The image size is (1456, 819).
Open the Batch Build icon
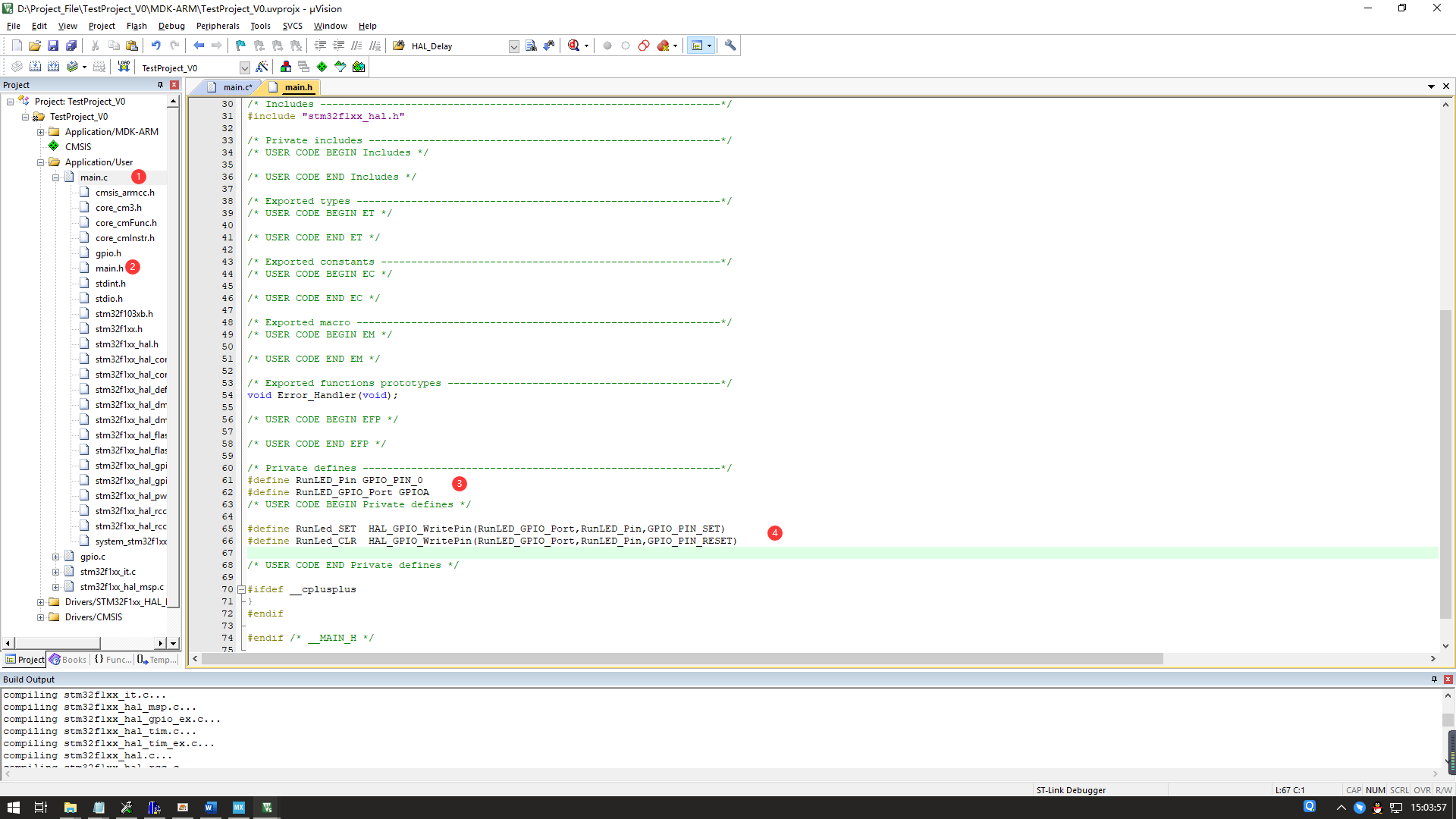coord(72,67)
